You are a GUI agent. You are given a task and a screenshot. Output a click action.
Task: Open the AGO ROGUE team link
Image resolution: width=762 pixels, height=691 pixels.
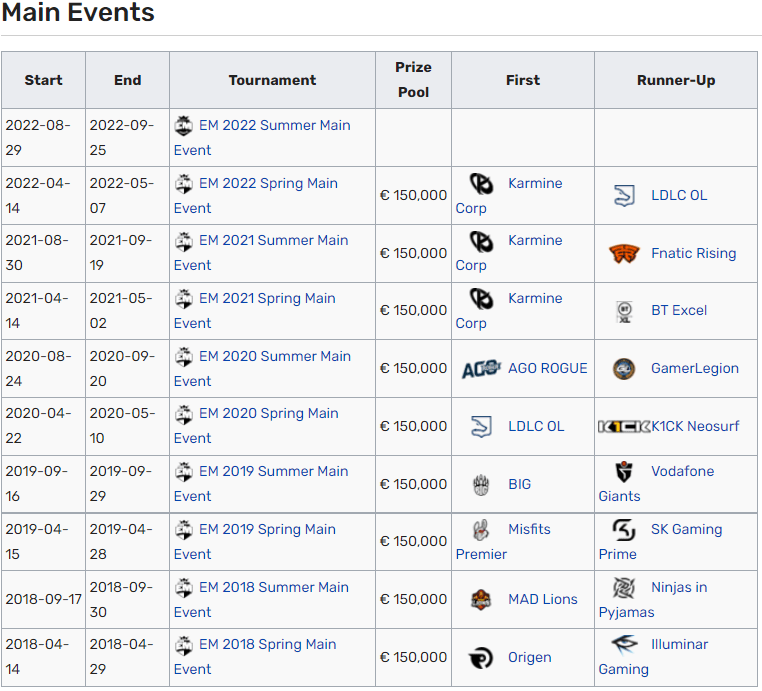(x=548, y=369)
